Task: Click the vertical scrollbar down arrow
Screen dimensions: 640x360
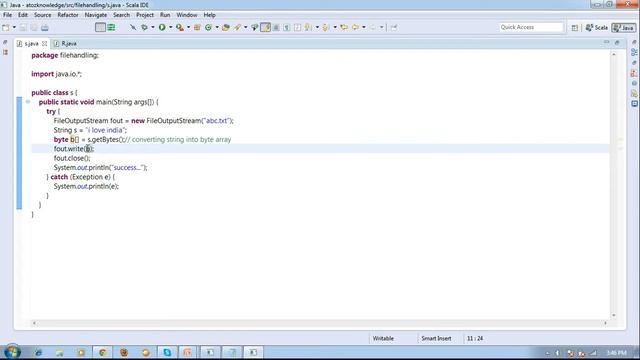Action: [613, 315]
